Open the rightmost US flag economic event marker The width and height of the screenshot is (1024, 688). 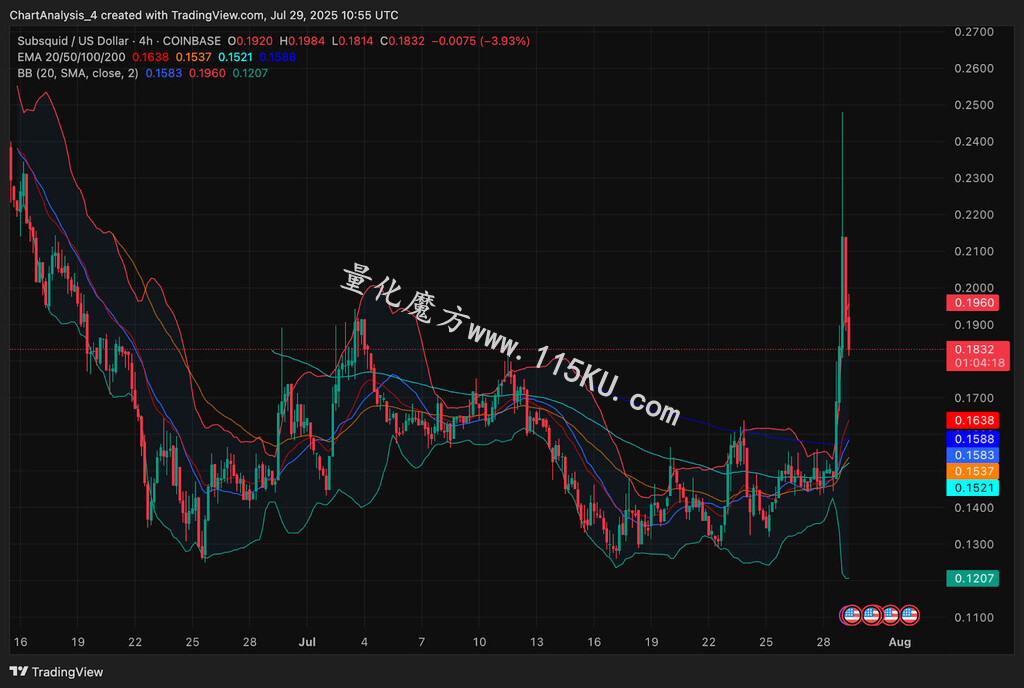click(x=910, y=615)
